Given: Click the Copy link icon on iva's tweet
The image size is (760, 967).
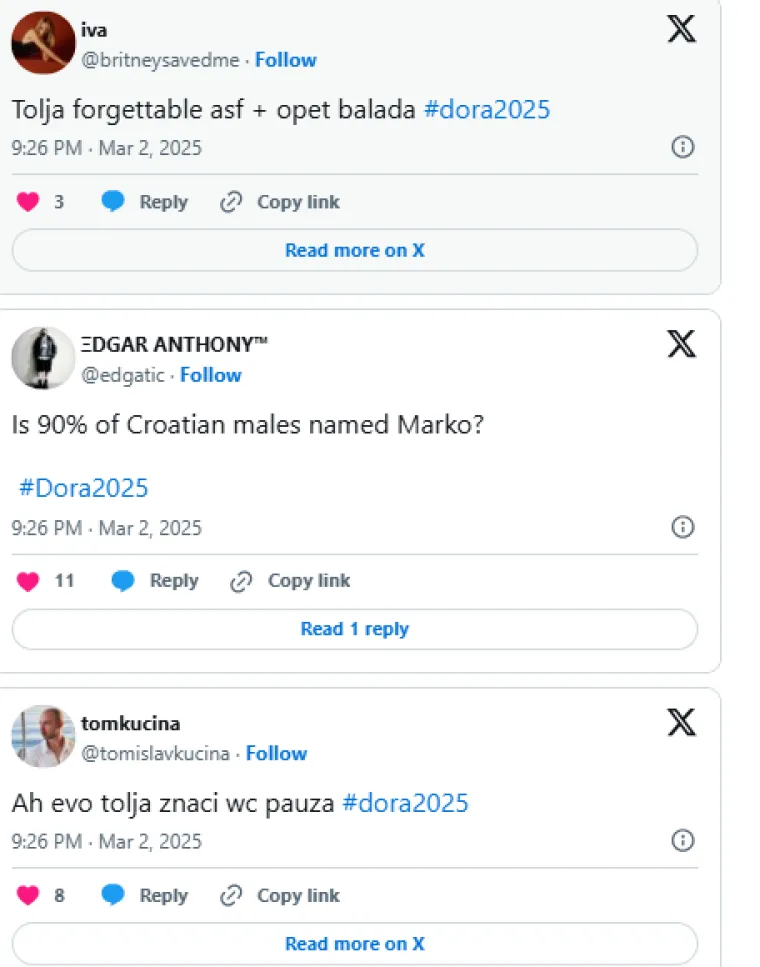Looking at the screenshot, I should tap(231, 201).
